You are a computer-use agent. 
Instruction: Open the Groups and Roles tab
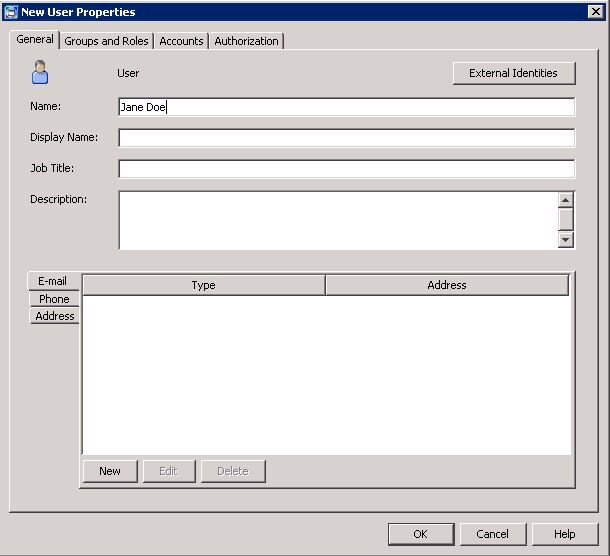tap(106, 41)
